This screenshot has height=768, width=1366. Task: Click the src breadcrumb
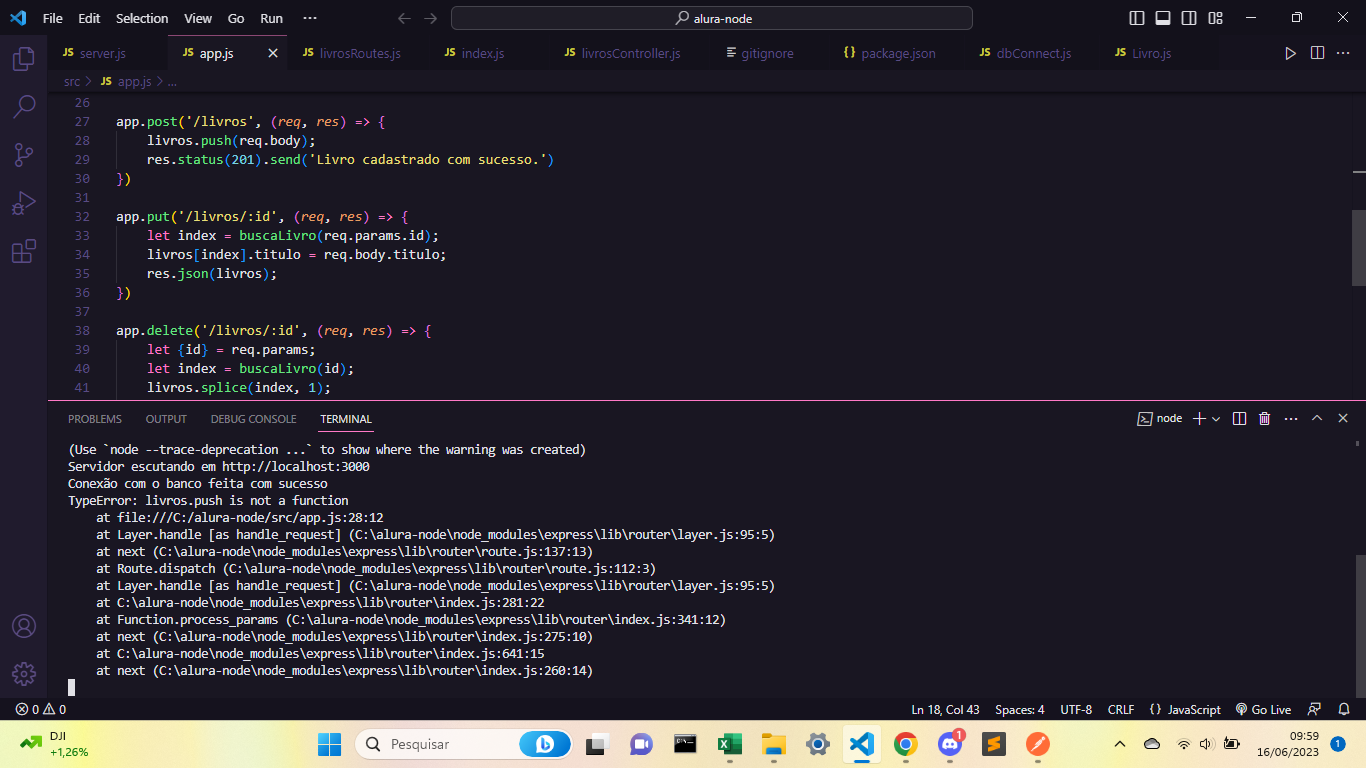coord(72,82)
